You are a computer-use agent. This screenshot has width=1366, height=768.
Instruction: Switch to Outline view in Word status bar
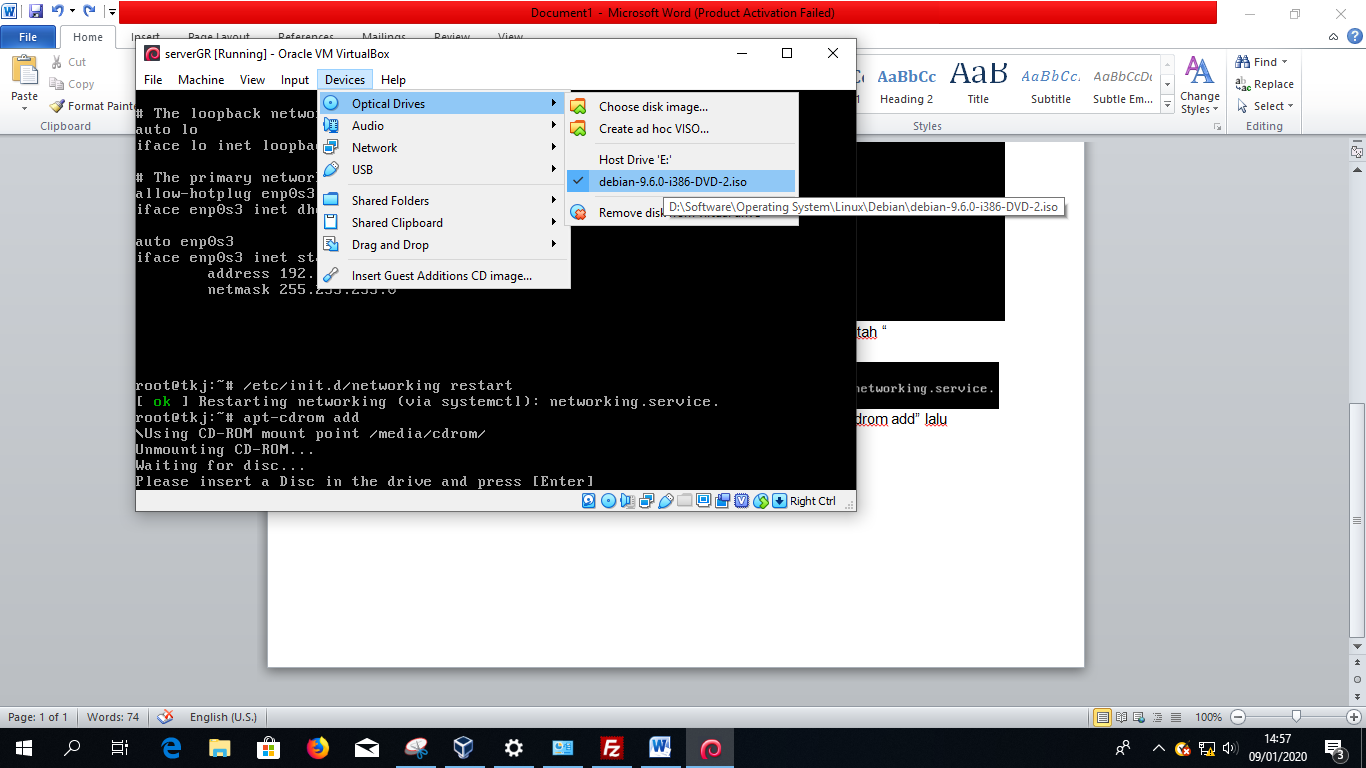click(1157, 717)
